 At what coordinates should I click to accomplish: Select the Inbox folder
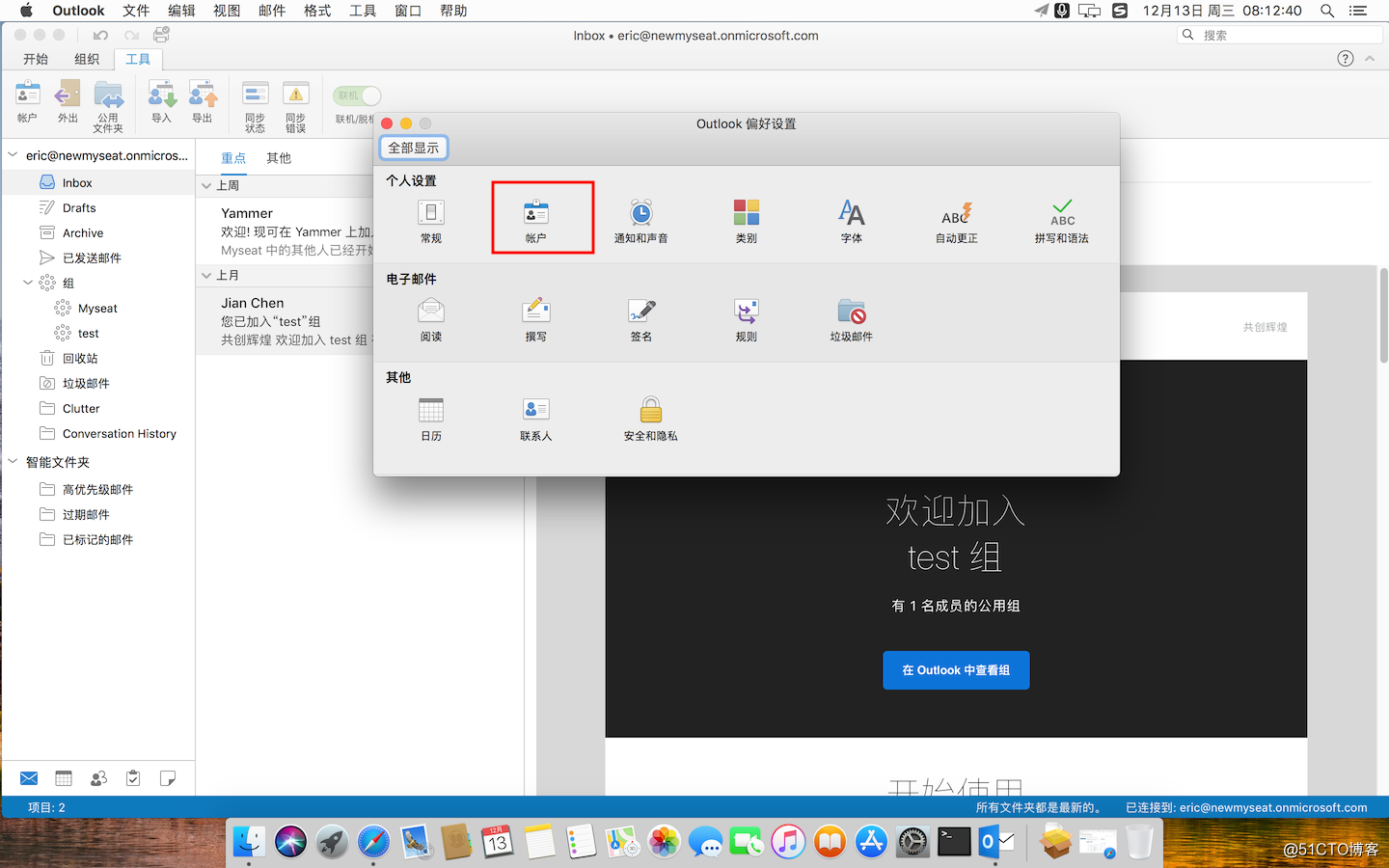[98, 182]
